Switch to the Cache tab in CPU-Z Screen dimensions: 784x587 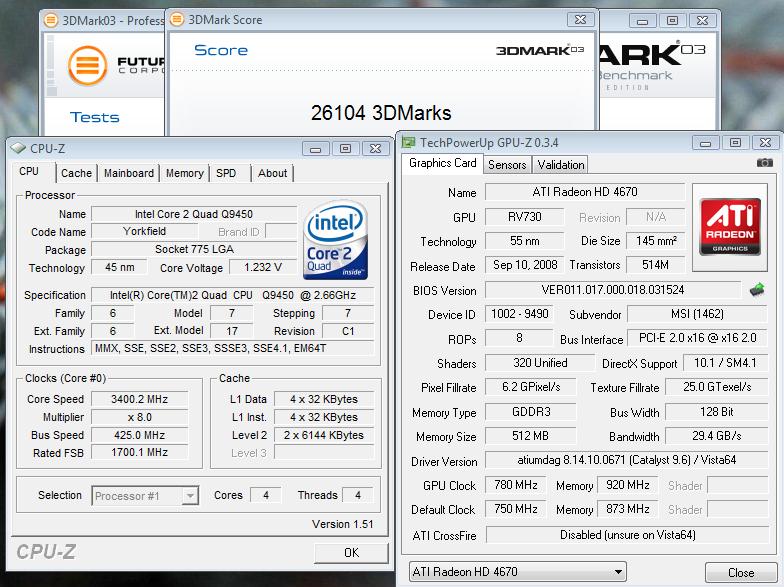[76, 173]
